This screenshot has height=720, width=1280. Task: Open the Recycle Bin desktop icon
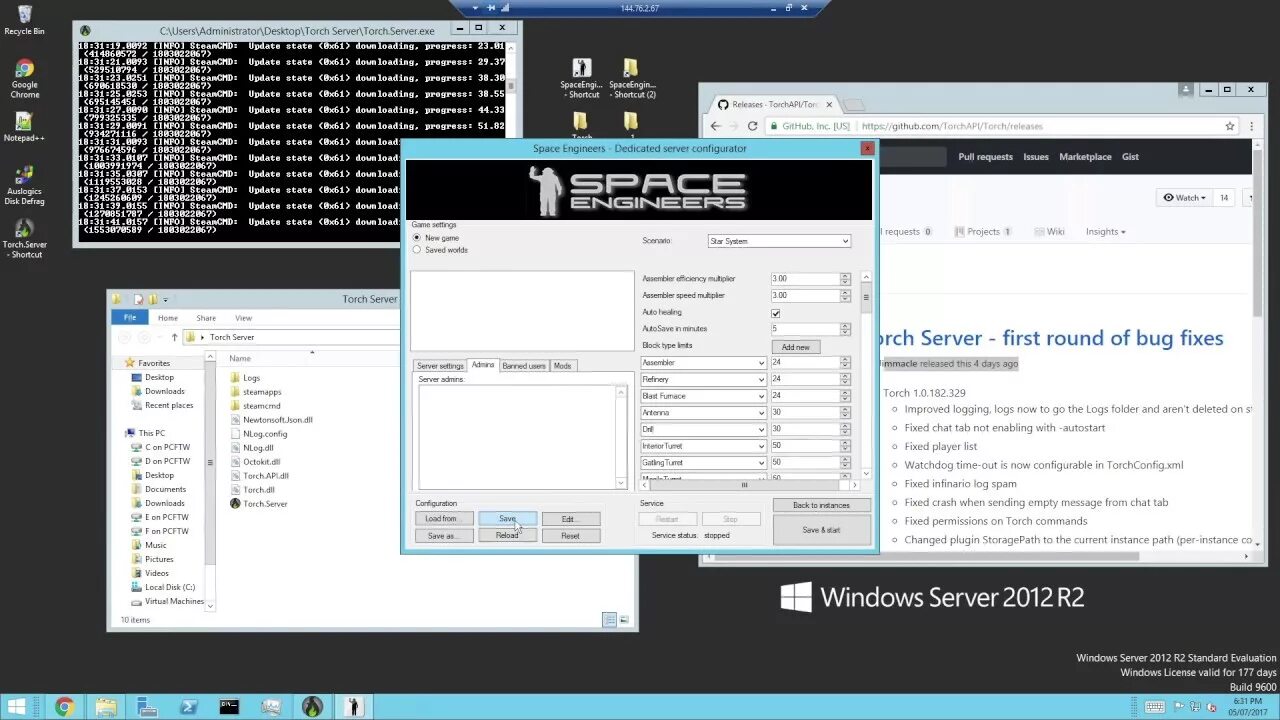click(24, 19)
